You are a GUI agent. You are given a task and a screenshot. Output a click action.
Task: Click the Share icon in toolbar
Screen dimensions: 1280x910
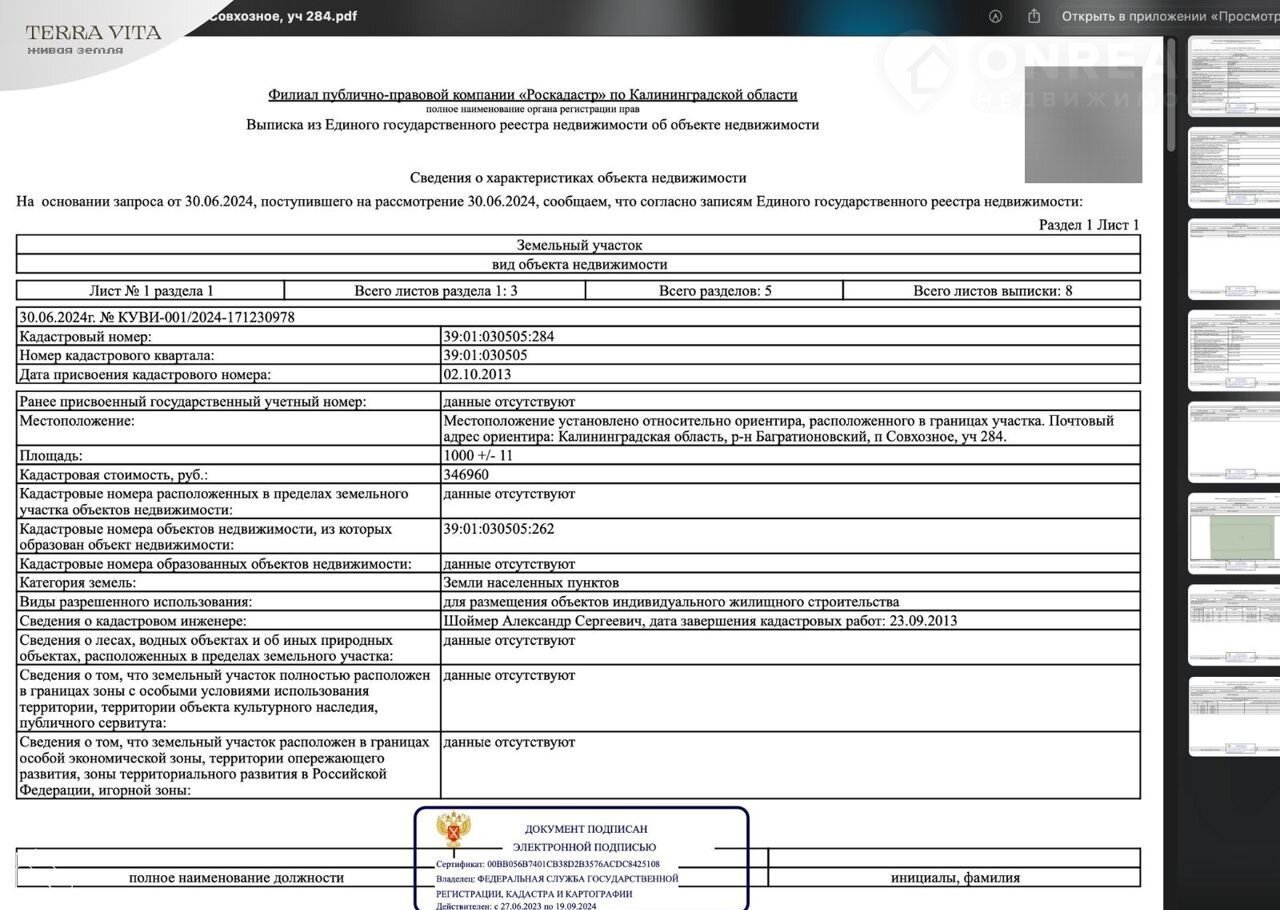coord(1034,16)
